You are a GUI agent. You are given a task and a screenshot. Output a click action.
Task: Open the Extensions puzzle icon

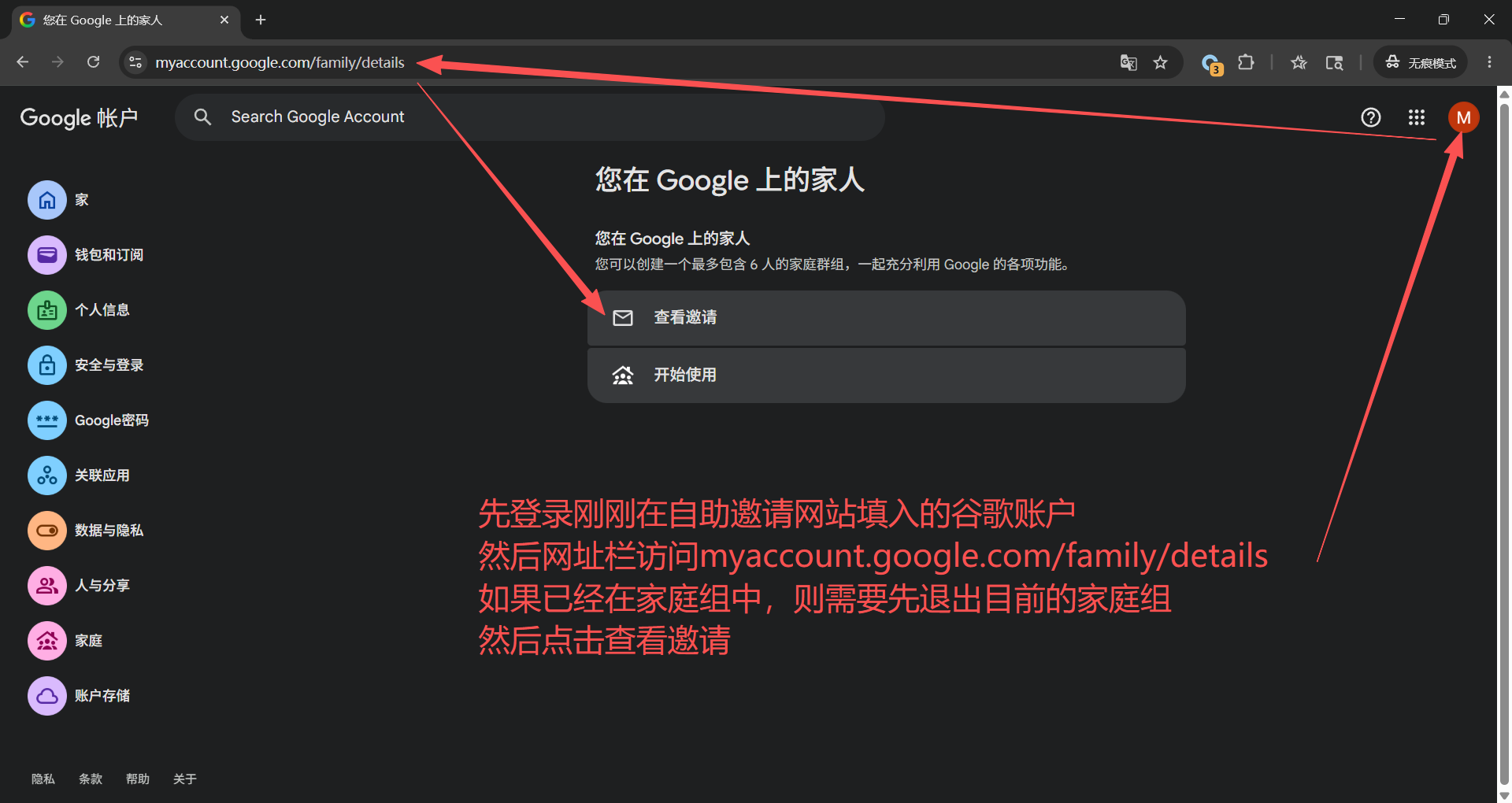coord(1246,62)
